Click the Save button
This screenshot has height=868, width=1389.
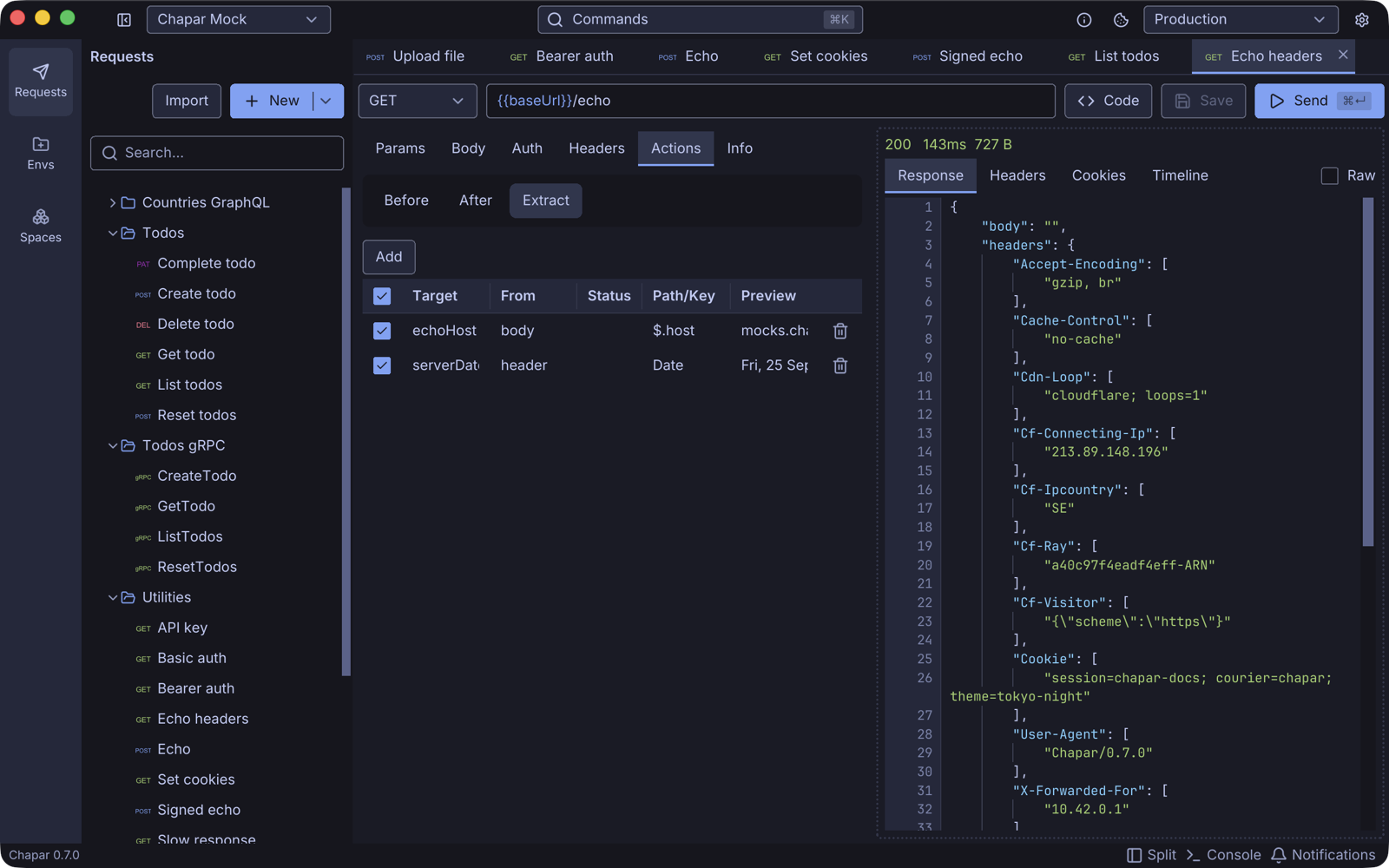pos(1203,101)
